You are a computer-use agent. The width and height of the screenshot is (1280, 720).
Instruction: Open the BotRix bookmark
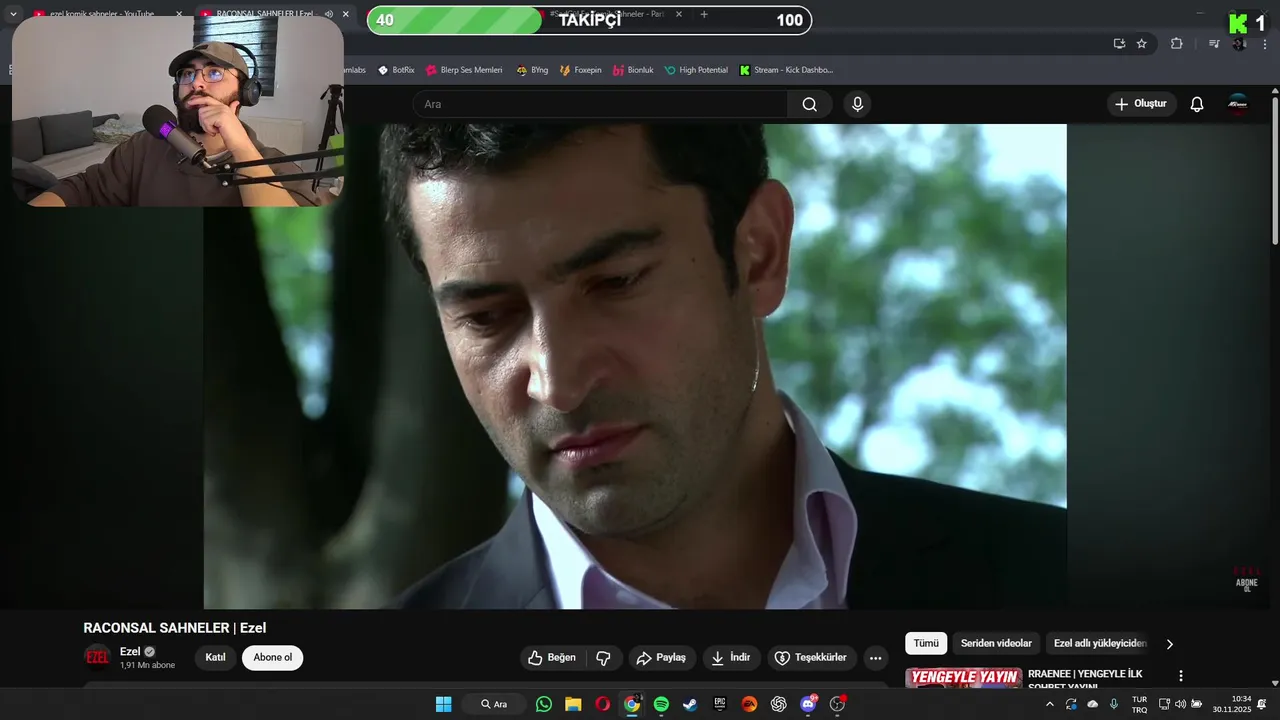(x=396, y=70)
